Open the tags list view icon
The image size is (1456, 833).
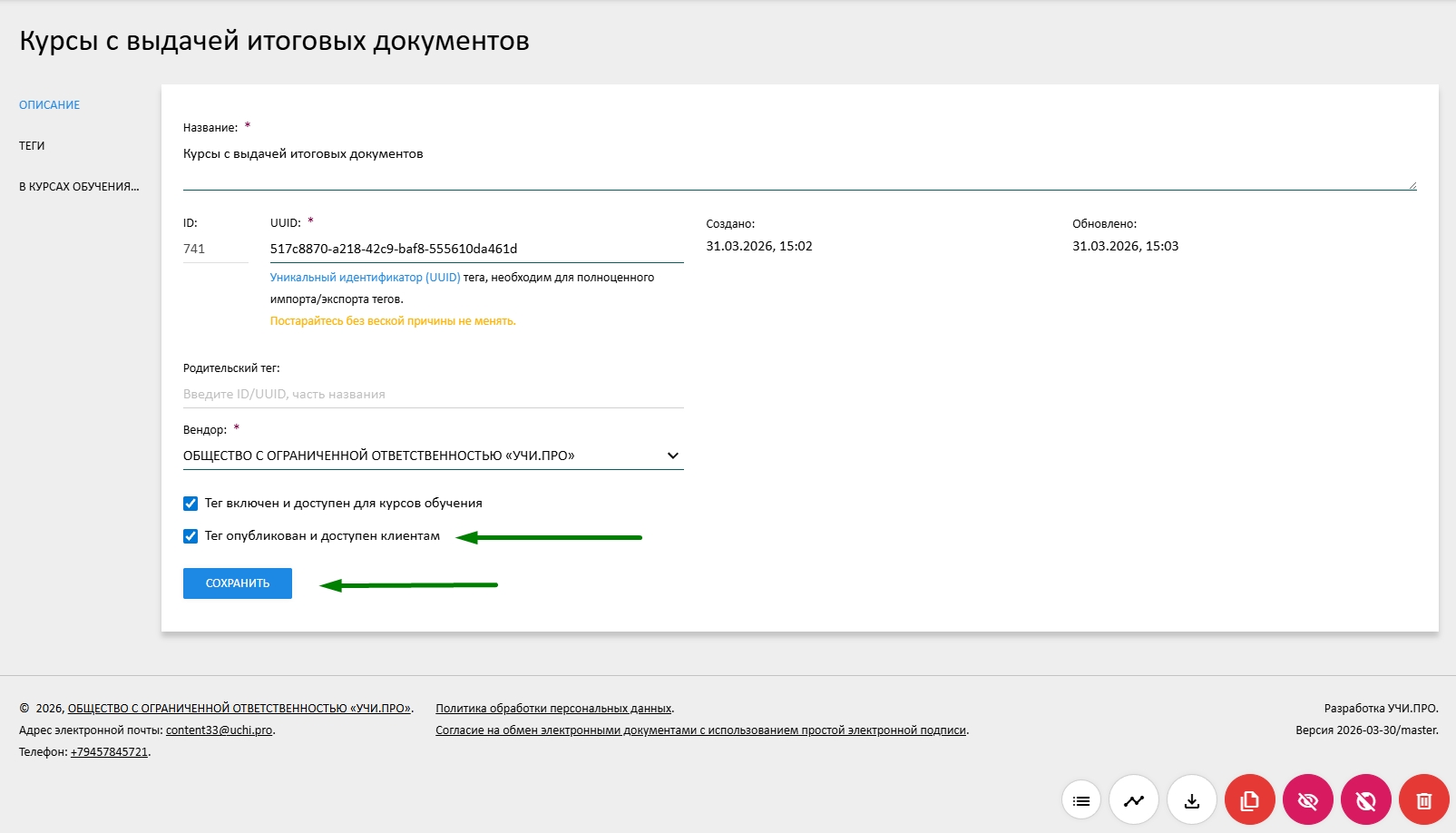[x=1080, y=799]
